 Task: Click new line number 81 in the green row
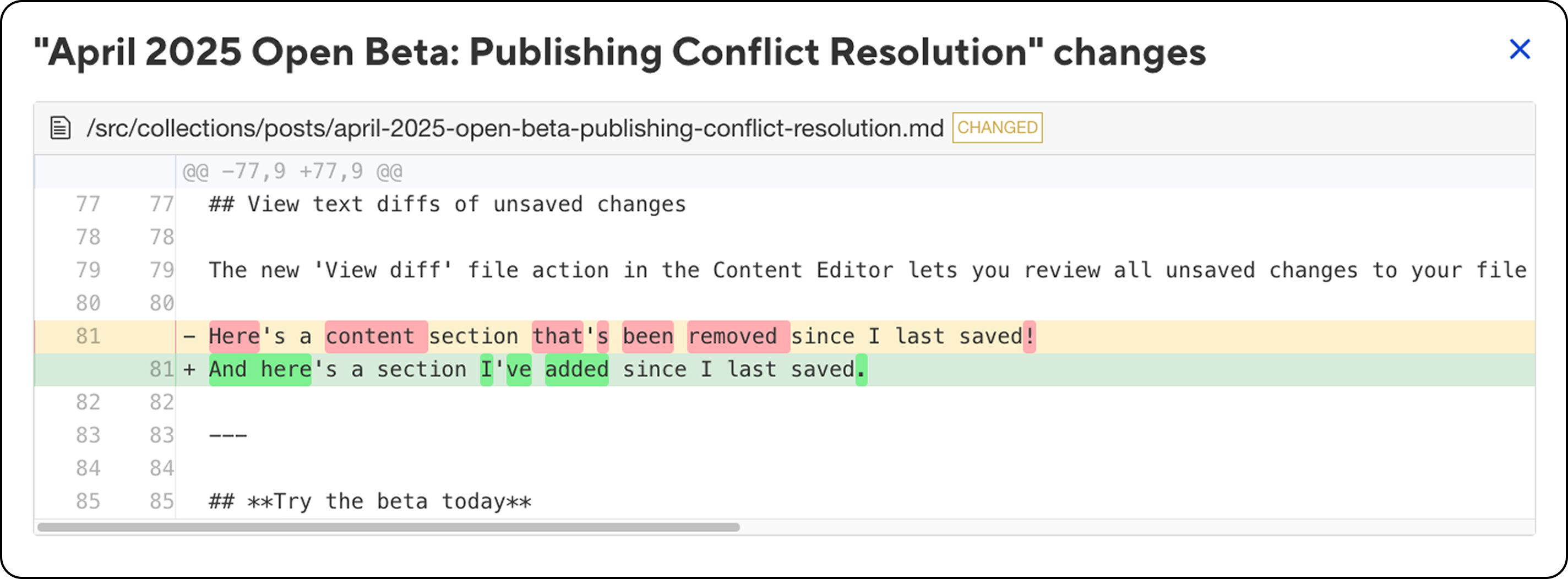[162, 369]
